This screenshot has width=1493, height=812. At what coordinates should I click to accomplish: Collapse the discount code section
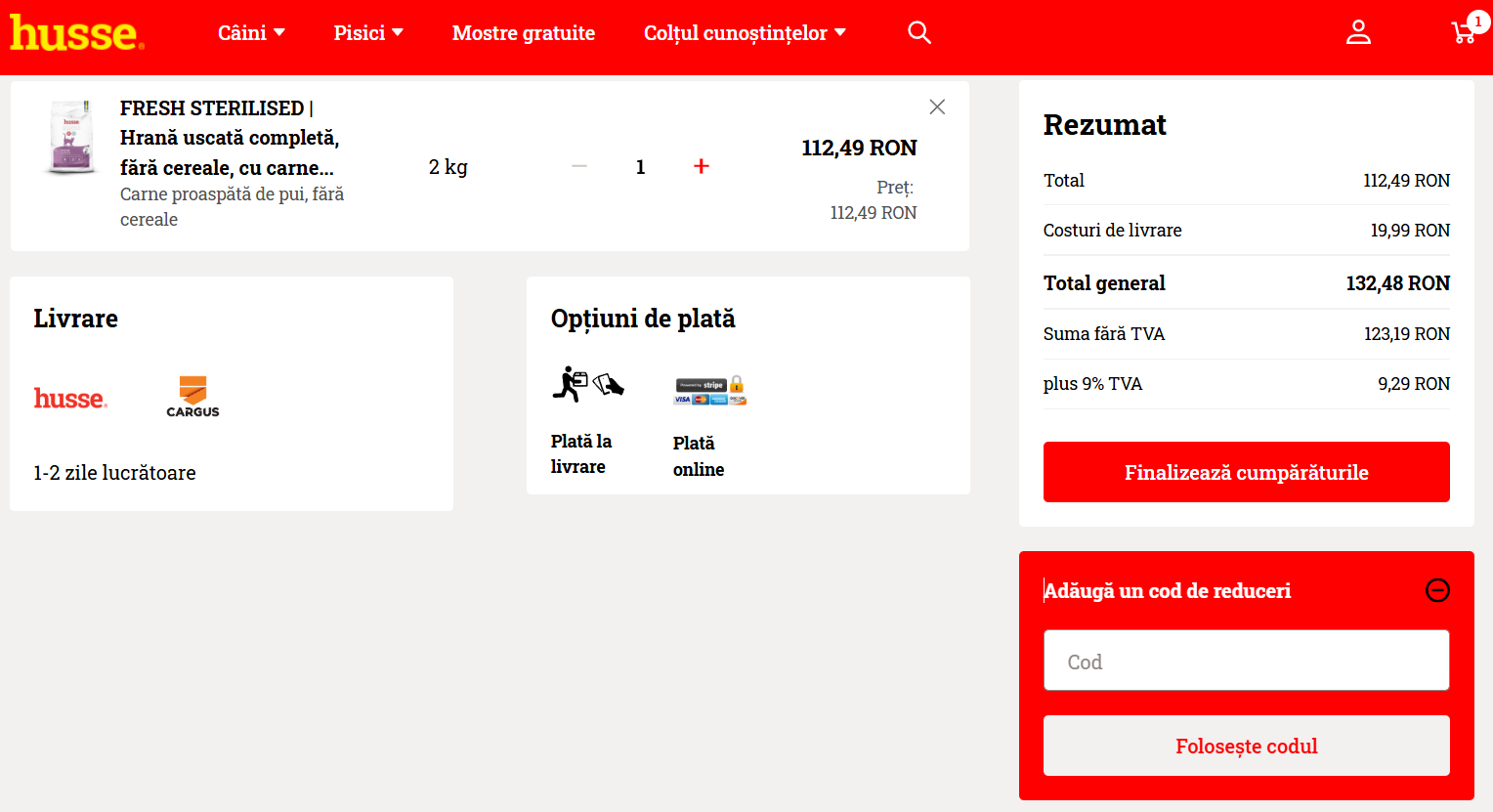pyautogui.click(x=1437, y=590)
